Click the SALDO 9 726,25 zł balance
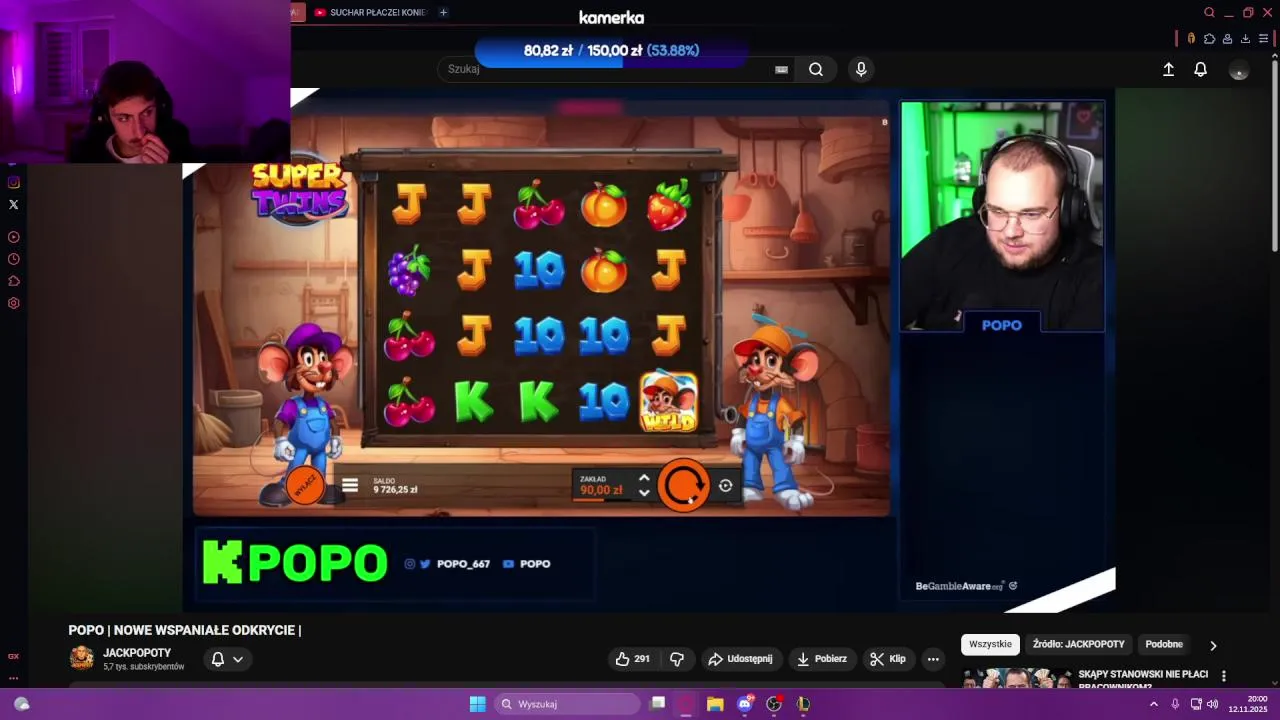1280x720 pixels. pyautogui.click(x=395, y=486)
